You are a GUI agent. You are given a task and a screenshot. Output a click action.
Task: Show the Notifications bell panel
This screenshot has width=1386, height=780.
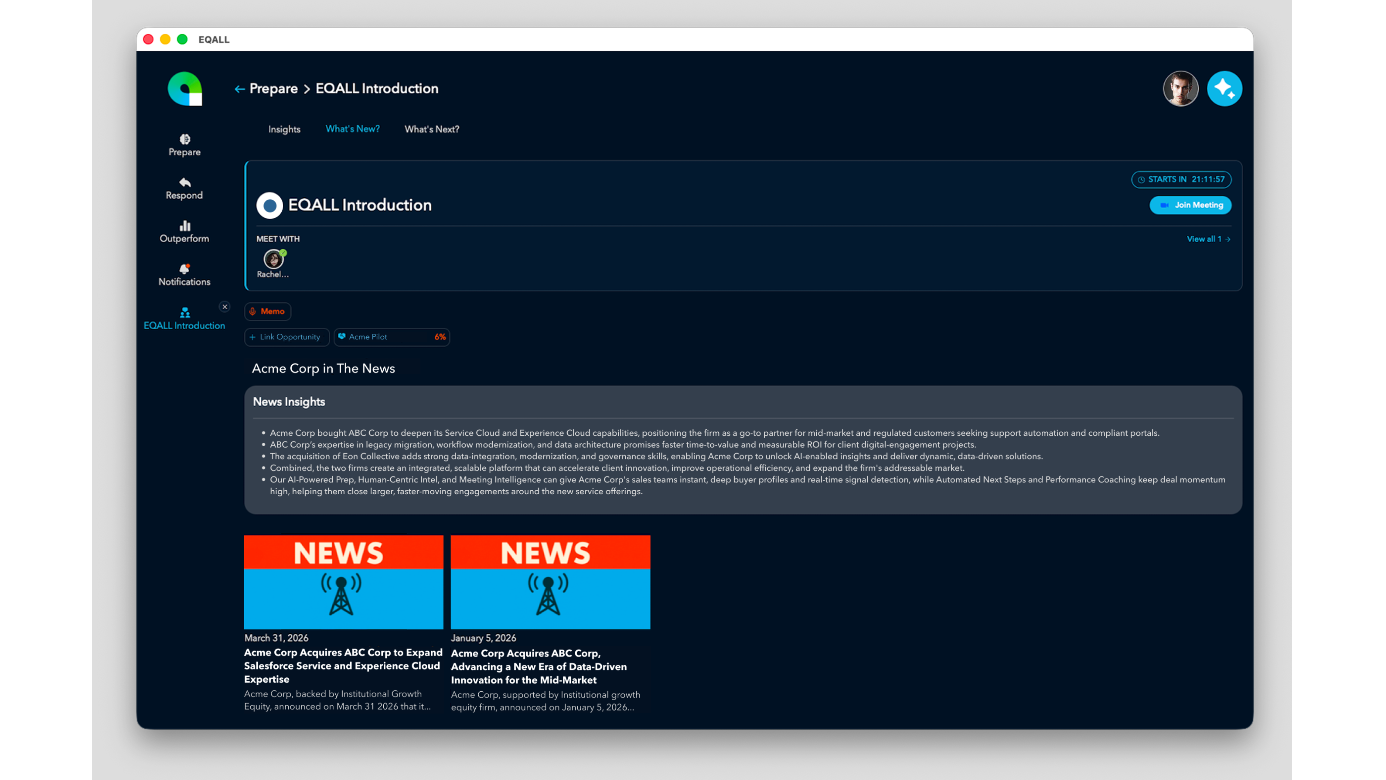point(185,275)
